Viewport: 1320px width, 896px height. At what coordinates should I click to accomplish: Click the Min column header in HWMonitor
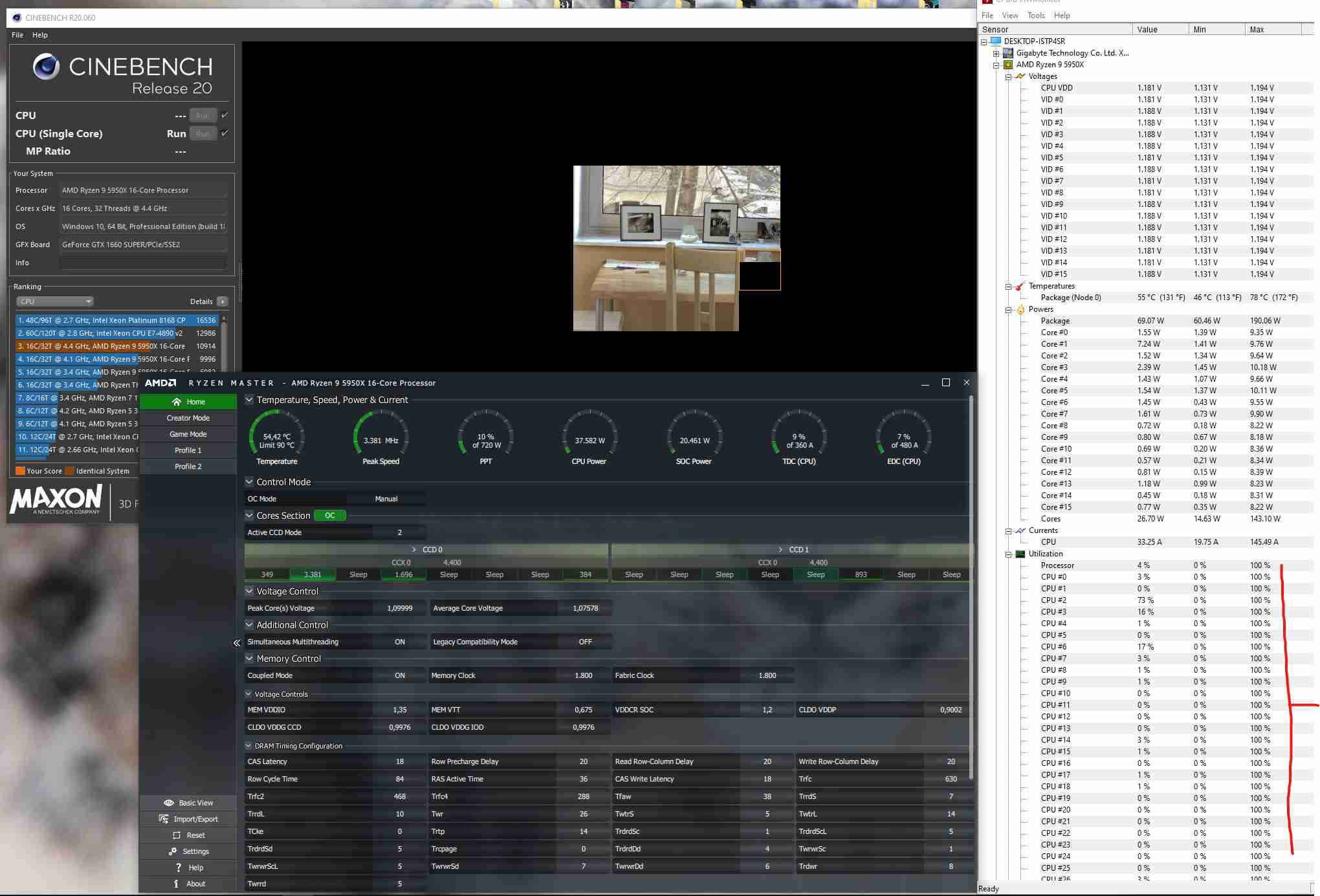[x=1216, y=29]
